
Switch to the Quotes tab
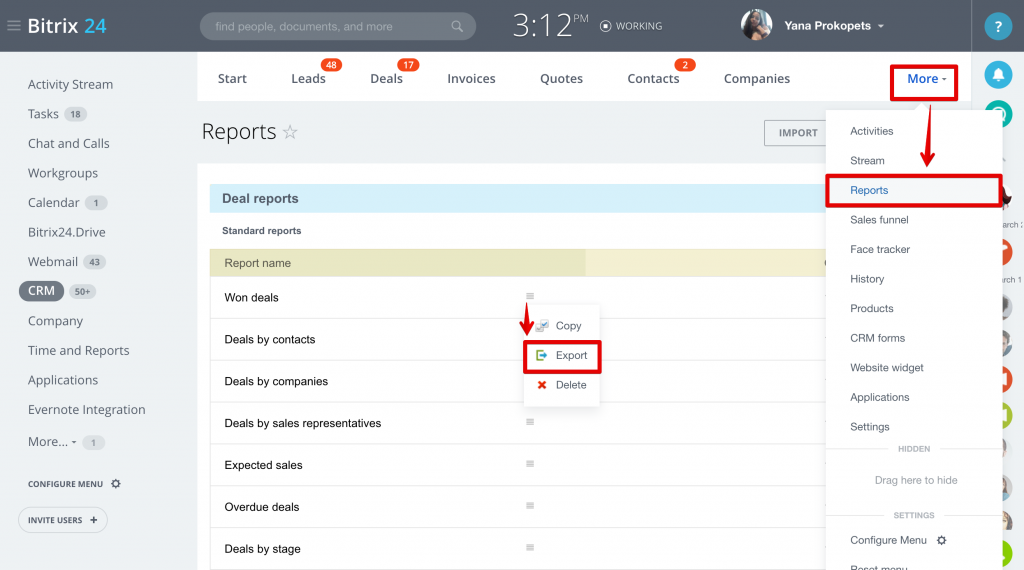pyautogui.click(x=561, y=79)
